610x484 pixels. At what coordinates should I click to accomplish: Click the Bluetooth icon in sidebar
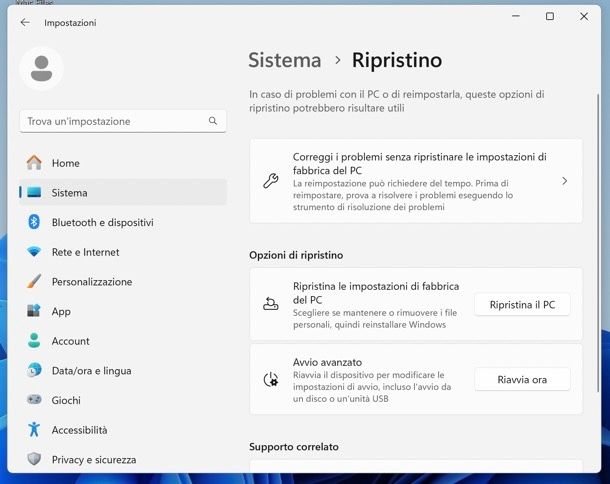point(34,222)
